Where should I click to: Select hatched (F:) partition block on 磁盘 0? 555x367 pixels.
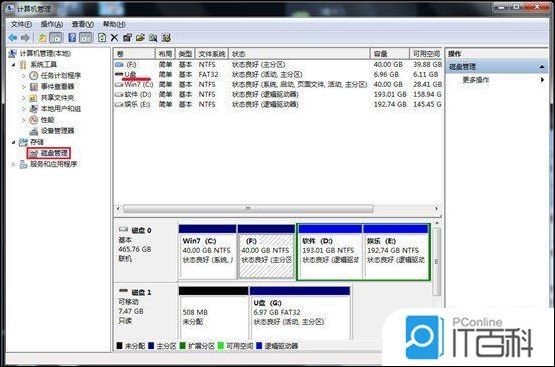(x=266, y=252)
